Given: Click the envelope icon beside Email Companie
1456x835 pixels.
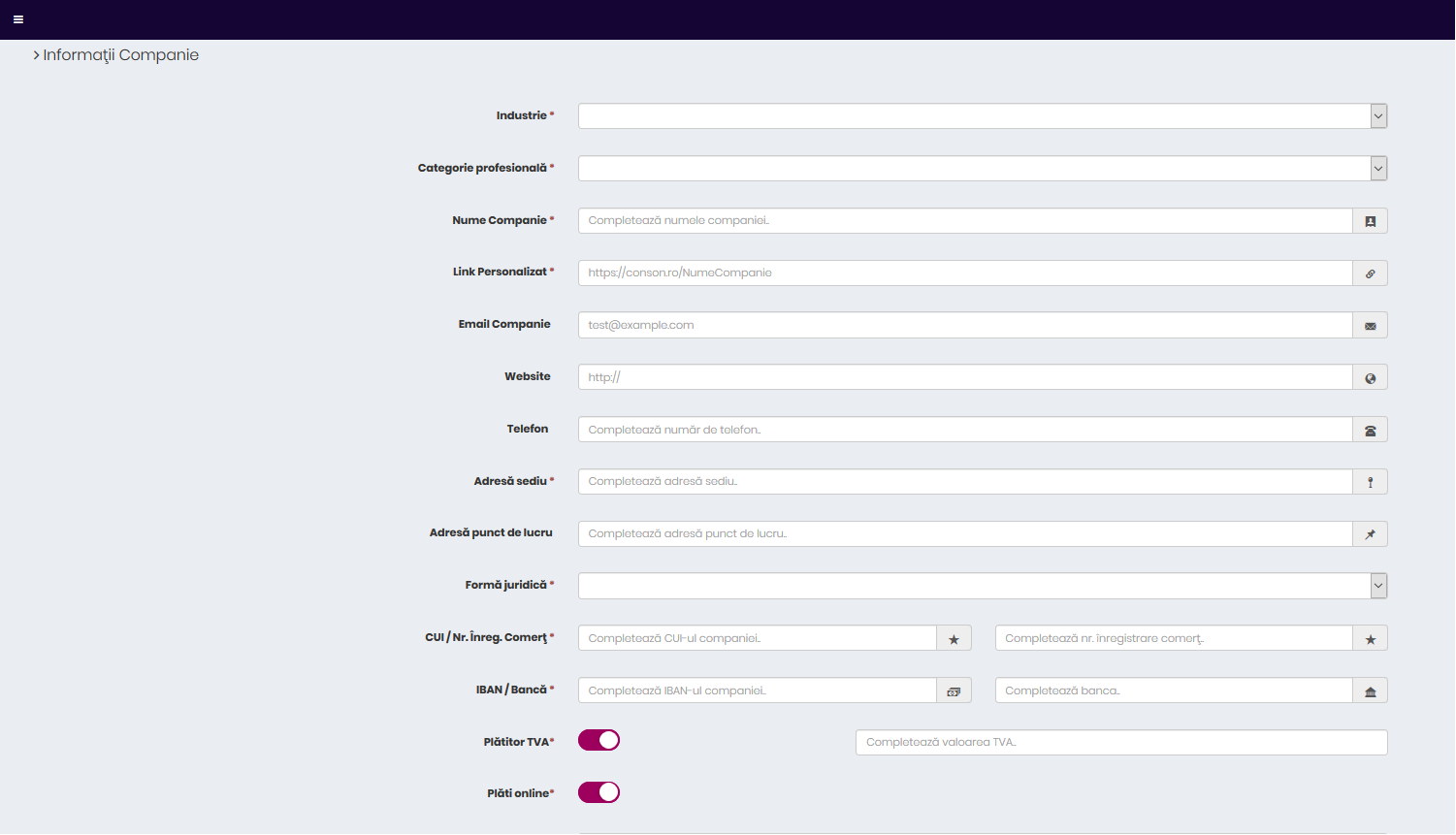Looking at the screenshot, I should 1370,326.
